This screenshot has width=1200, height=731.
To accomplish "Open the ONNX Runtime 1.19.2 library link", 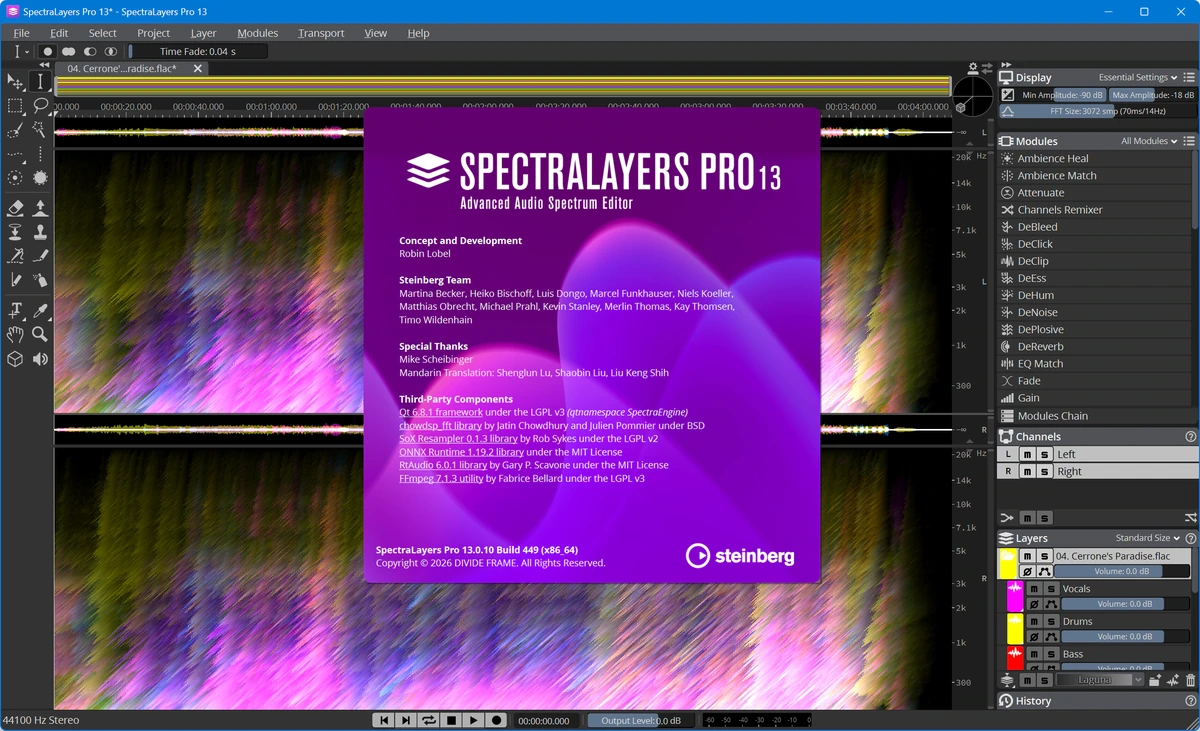I will (461, 452).
